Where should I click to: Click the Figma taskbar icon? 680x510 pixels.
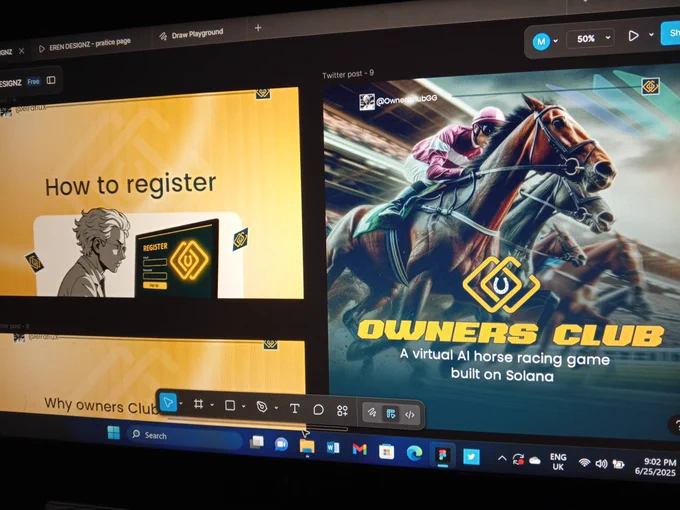[442, 455]
